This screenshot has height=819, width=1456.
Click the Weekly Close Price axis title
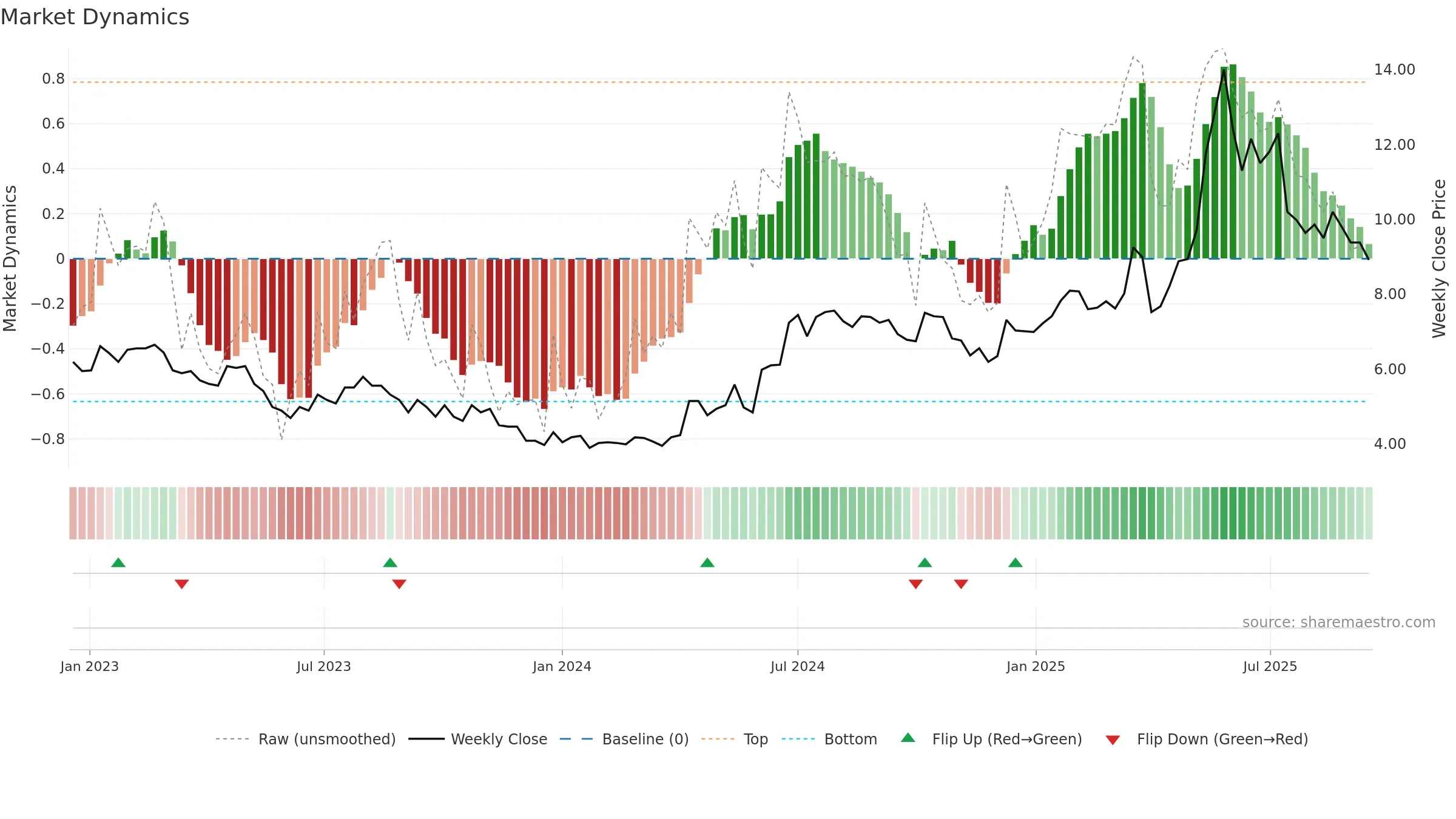1439,258
